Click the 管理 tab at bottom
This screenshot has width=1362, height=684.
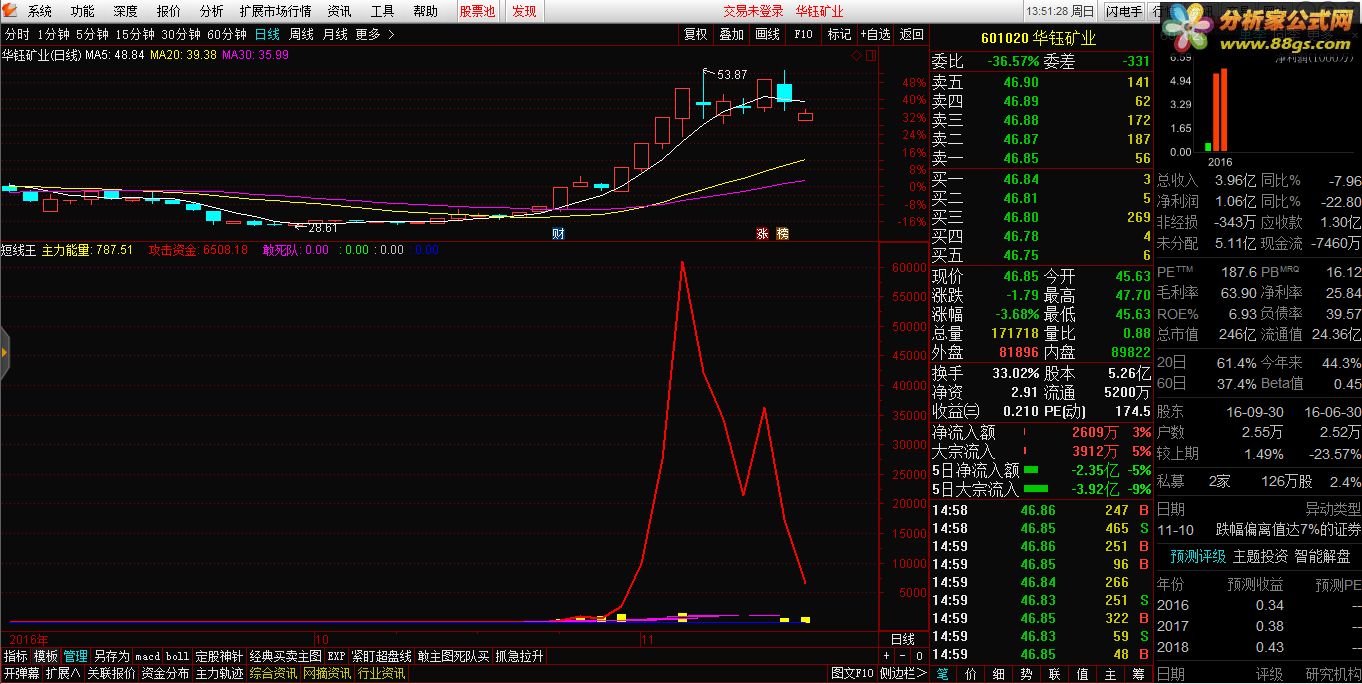(x=76, y=656)
